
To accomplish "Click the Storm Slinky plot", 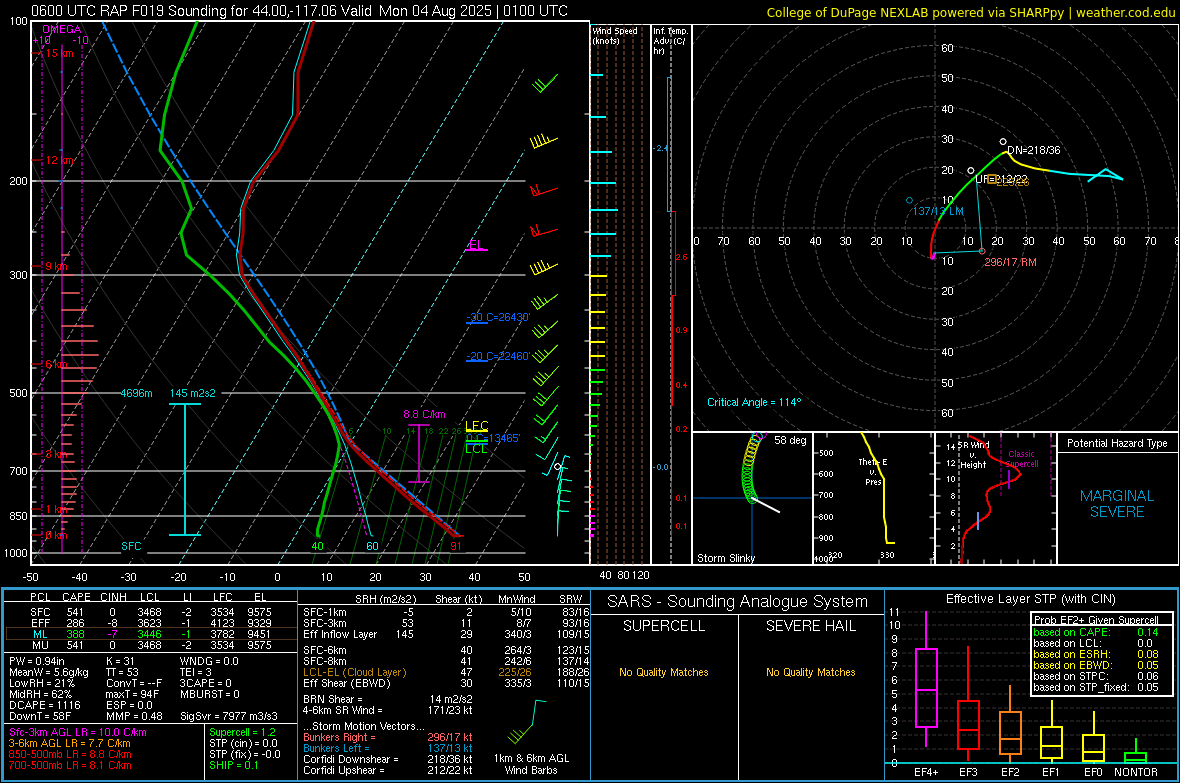I will click(x=753, y=498).
